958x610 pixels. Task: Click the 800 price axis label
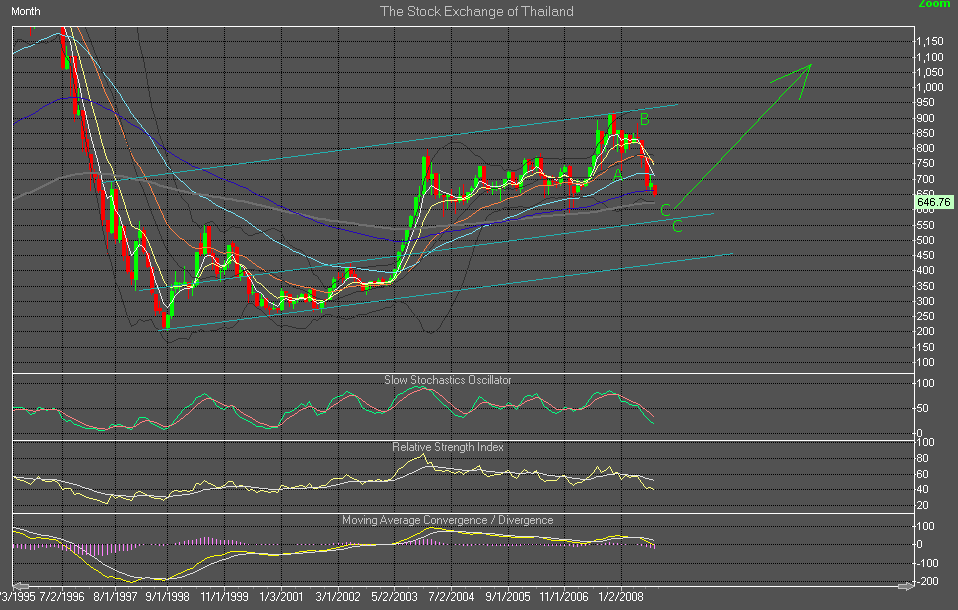click(x=926, y=149)
